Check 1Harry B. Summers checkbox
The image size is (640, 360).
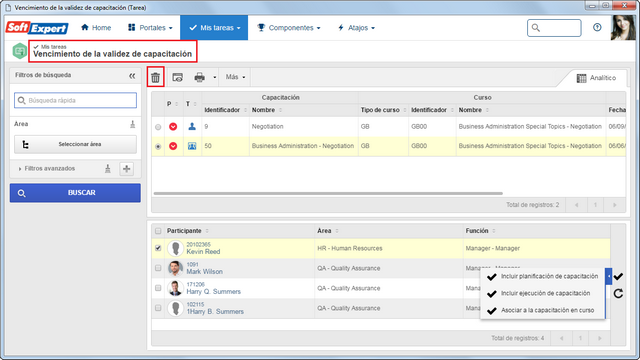[x=158, y=308]
